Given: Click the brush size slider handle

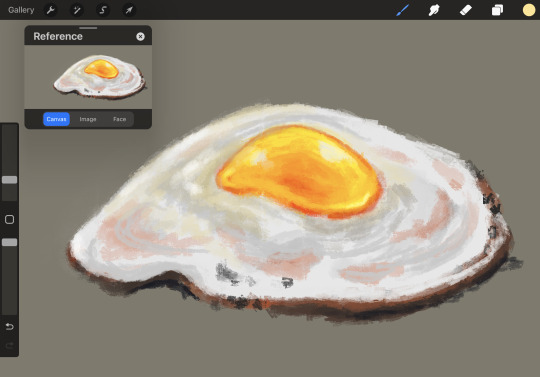Looking at the screenshot, I should coord(10,179).
